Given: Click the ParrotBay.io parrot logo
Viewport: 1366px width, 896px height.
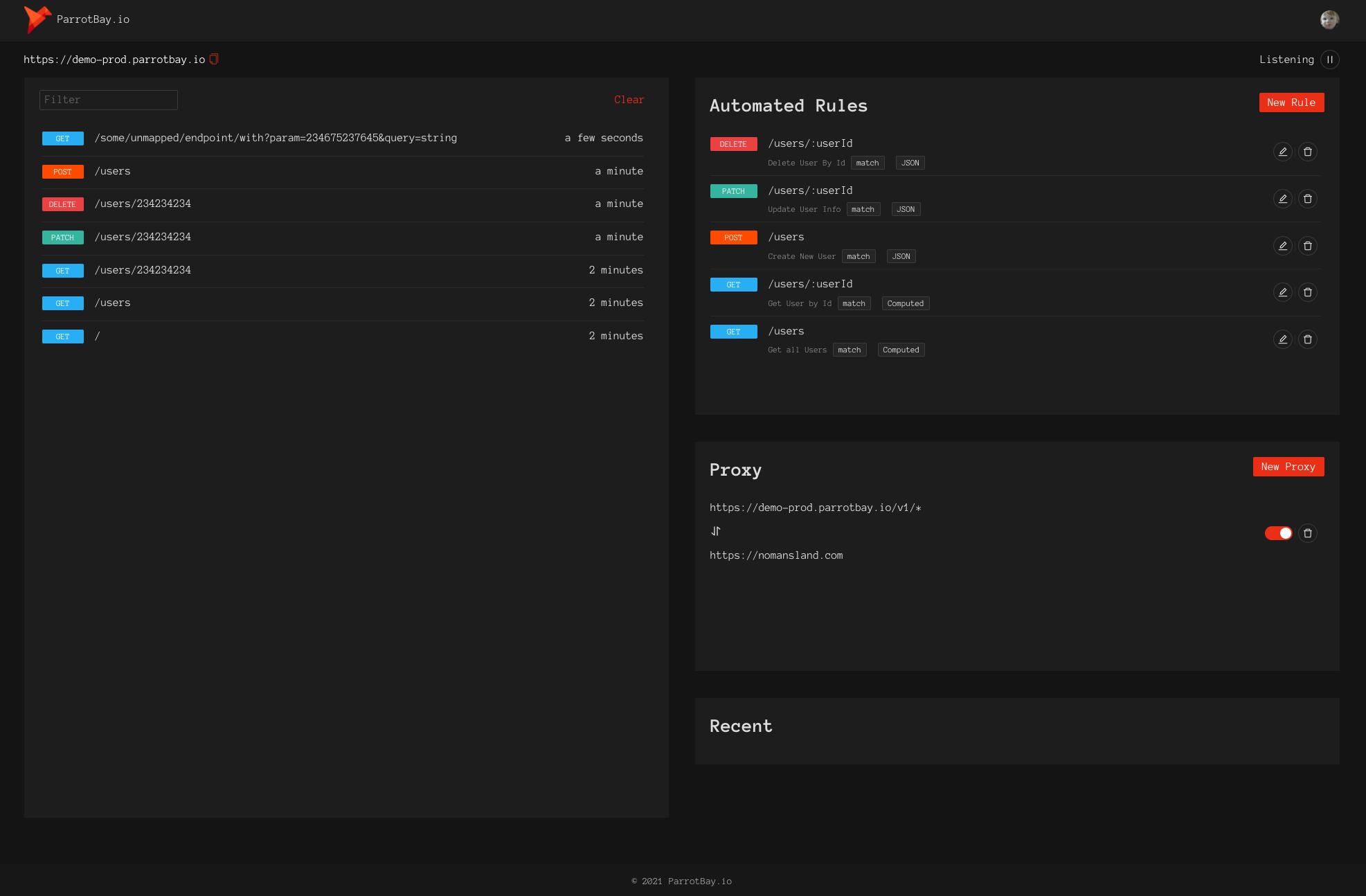Looking at the screenshot, I should pyautogui.click(x=37, y=19).
